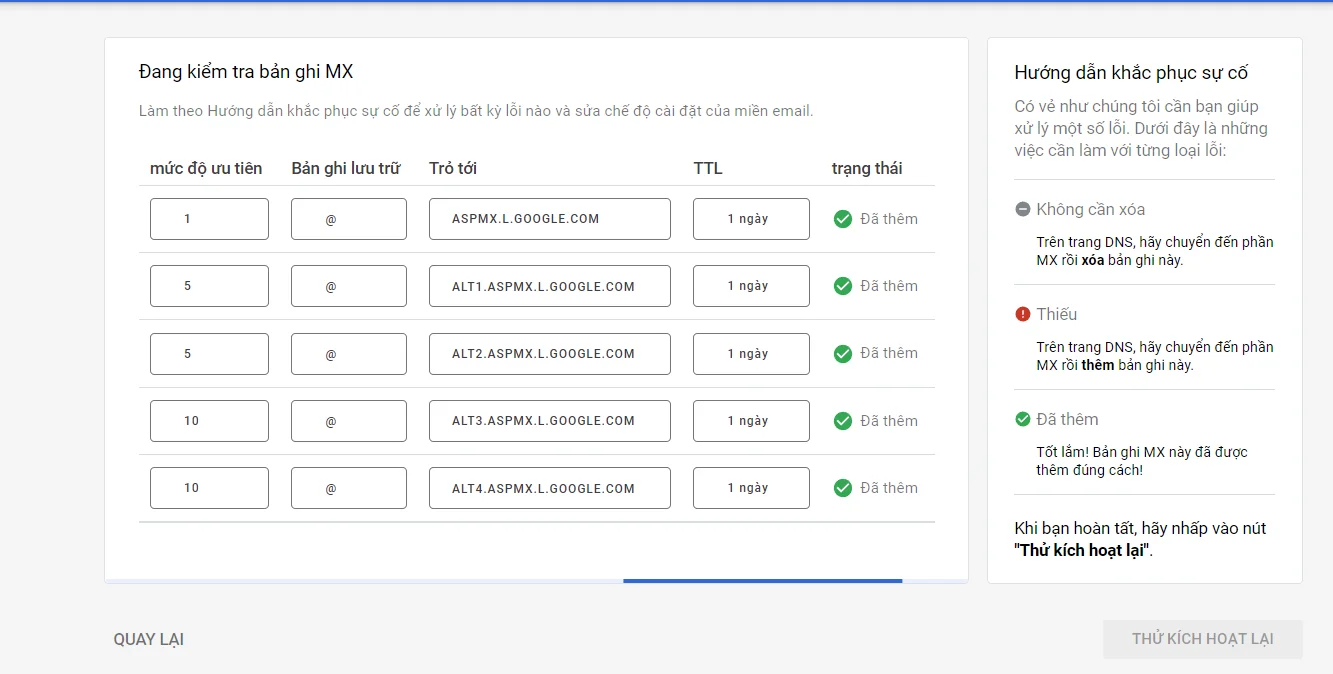Click the THỬ KÍCH HOẠT LẠI button
1333x674 pixels.
[x=1203, y=639]
